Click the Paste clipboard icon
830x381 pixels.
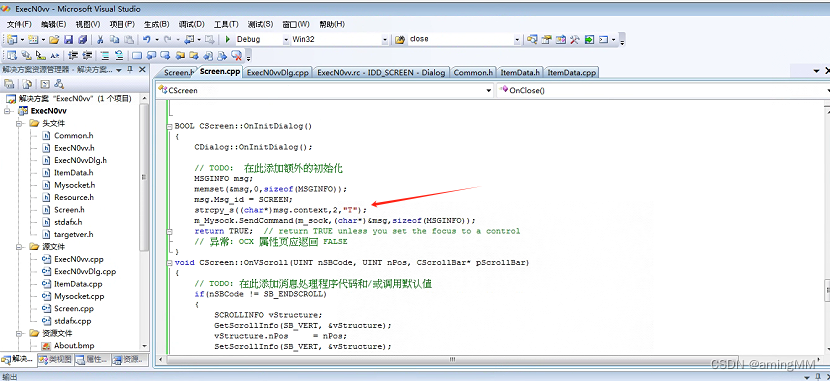coord(129,39)
